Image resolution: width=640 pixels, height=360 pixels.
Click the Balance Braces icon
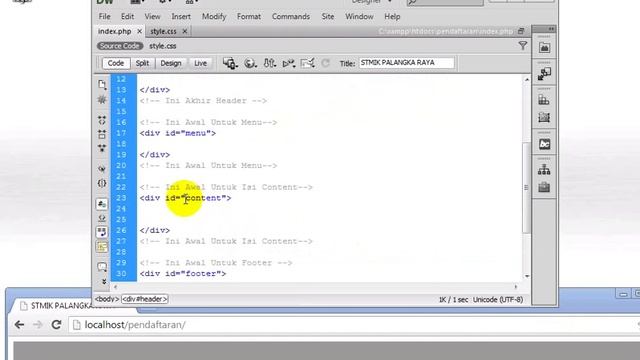click(x=102, y=183)
